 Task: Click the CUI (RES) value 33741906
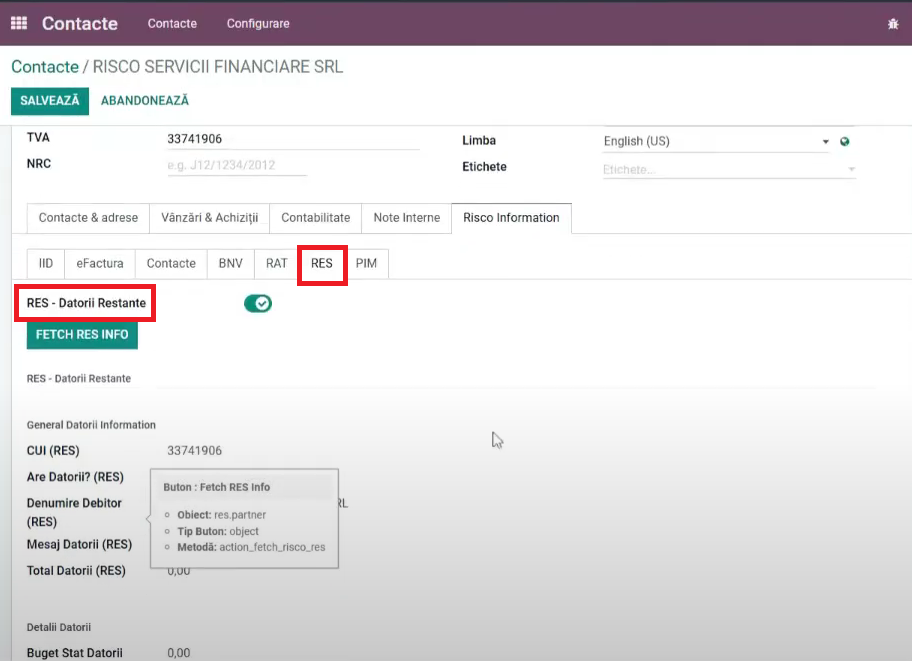pyautogui.click(x=194, y=451)
